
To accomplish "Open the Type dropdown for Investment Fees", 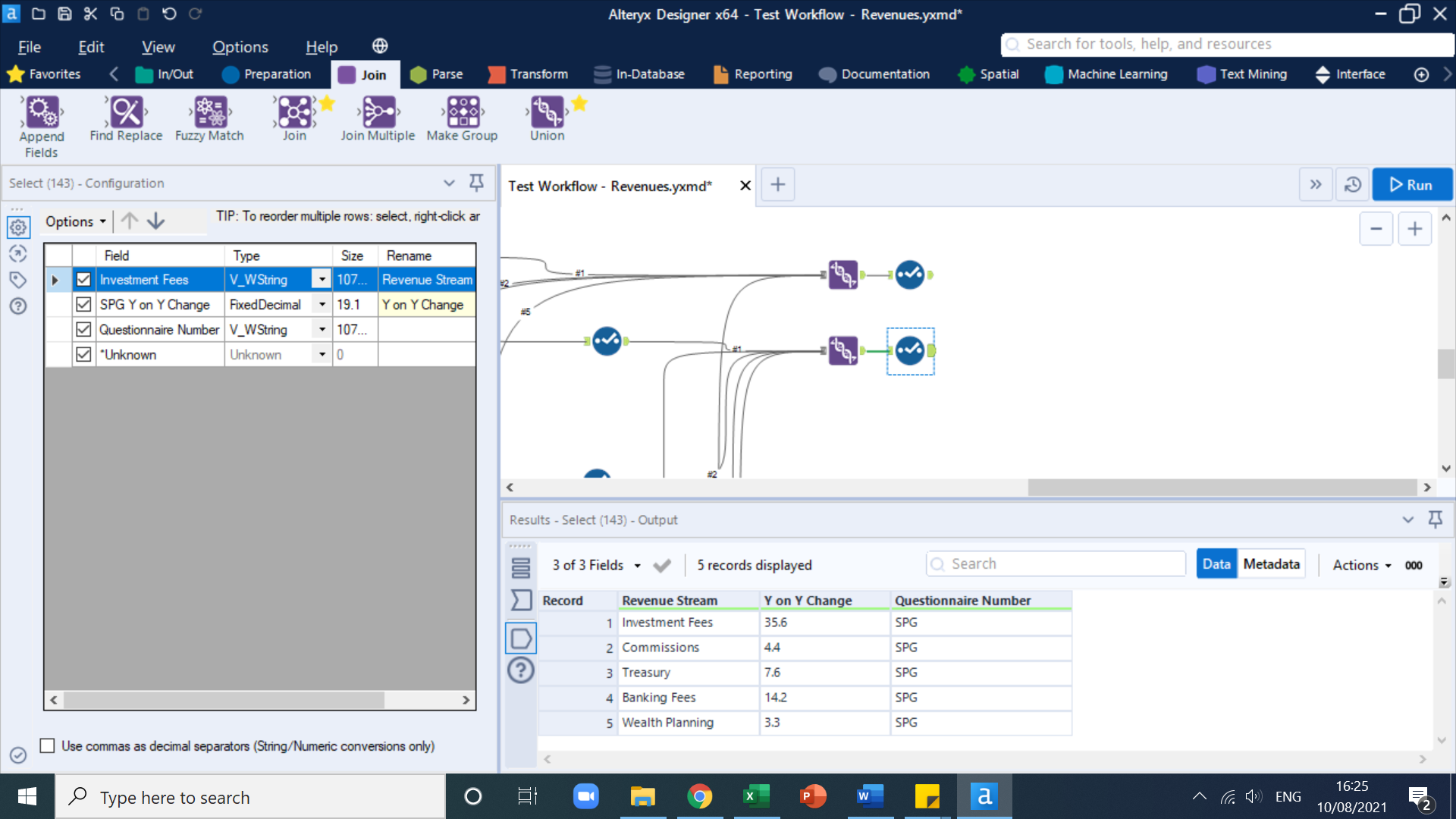I will 321,279.
